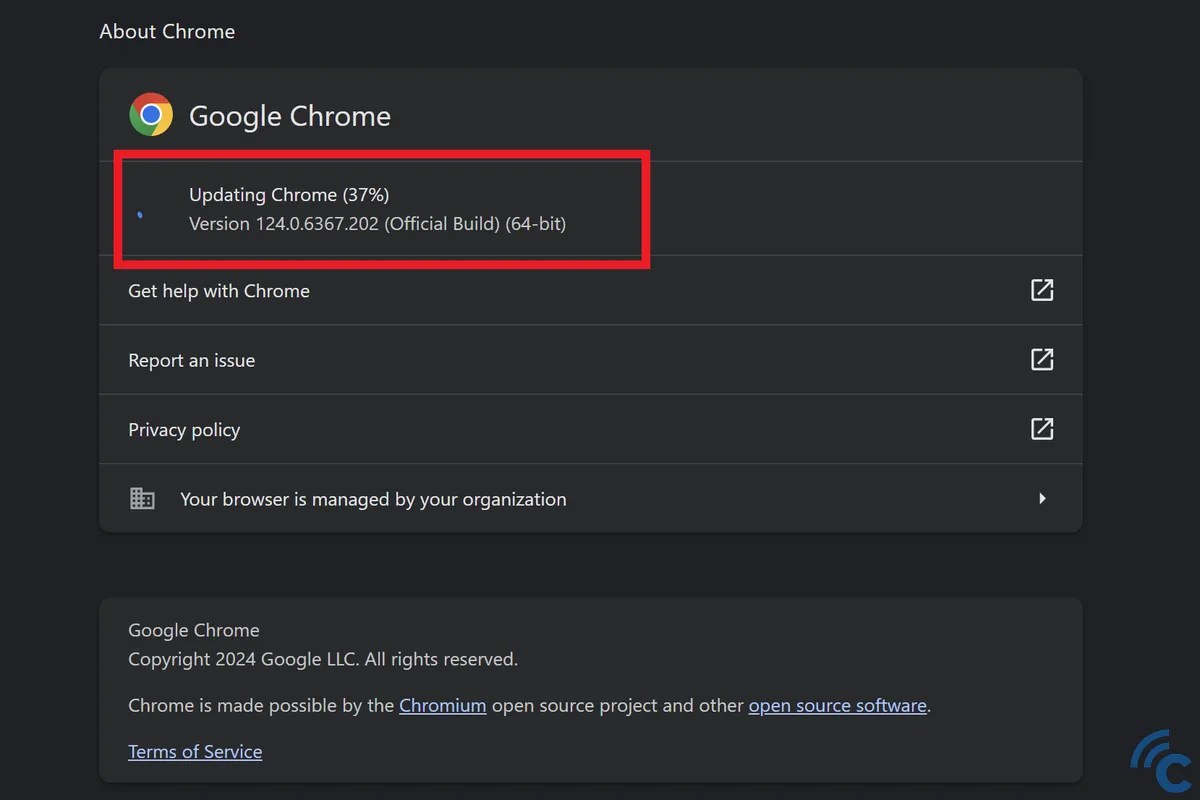Open external link icon for Get help with Chrome
1200x800 pixels.
[x=1042, y=290]
